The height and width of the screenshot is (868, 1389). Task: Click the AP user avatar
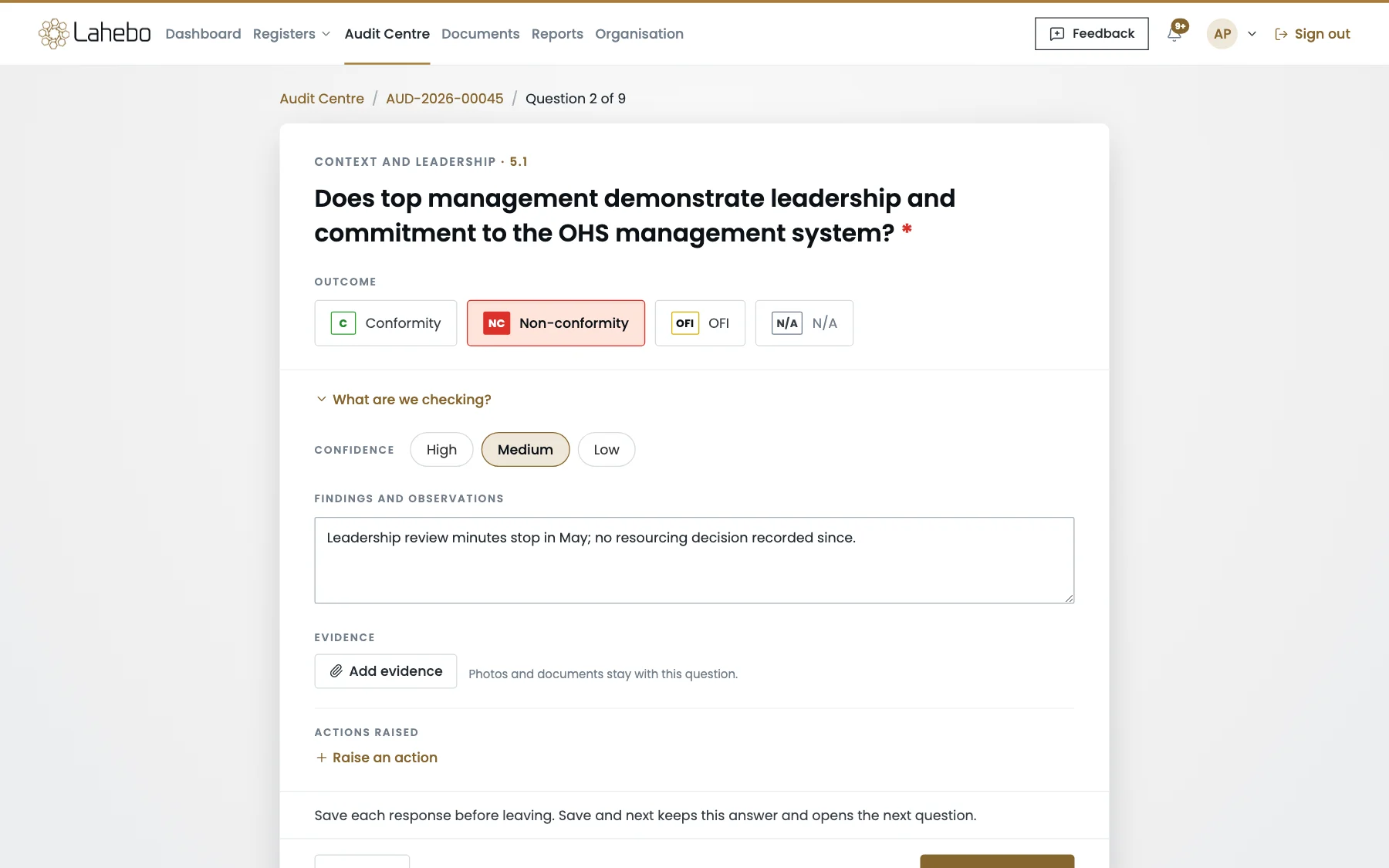(1222, 34)
